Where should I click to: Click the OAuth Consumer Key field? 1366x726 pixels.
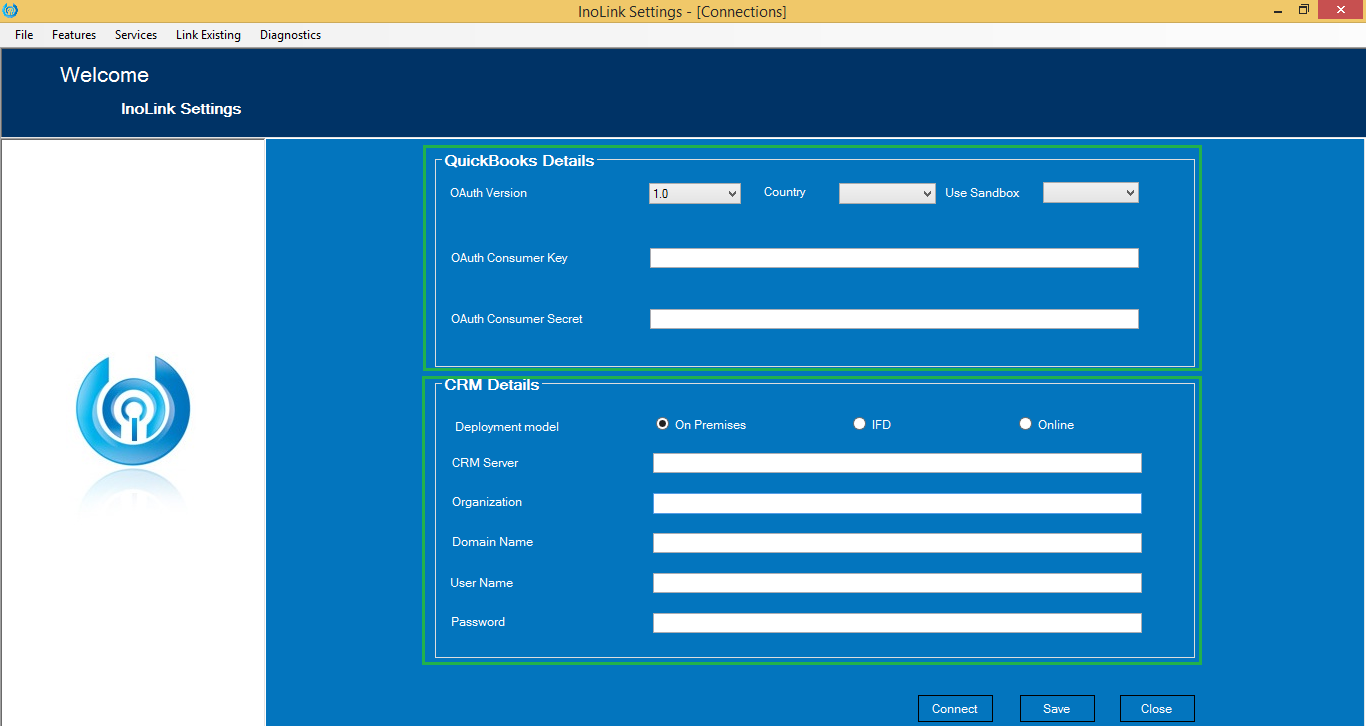pyautogui.click(x=894, y=258)
